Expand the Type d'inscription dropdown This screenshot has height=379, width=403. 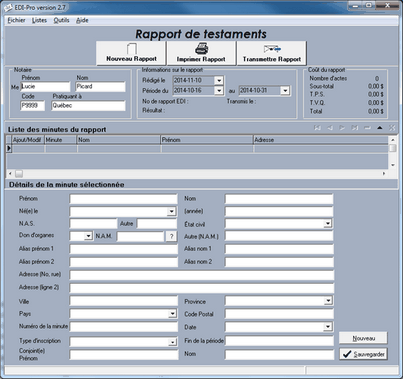pos(172,342)
